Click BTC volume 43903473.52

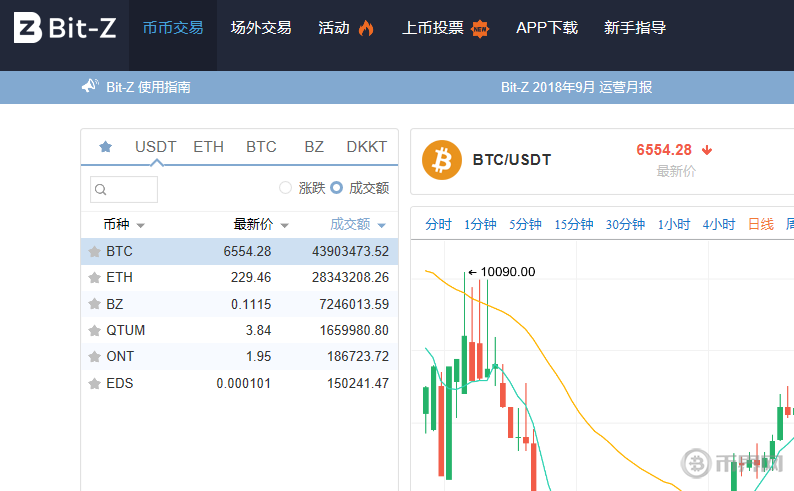(350, 252)
